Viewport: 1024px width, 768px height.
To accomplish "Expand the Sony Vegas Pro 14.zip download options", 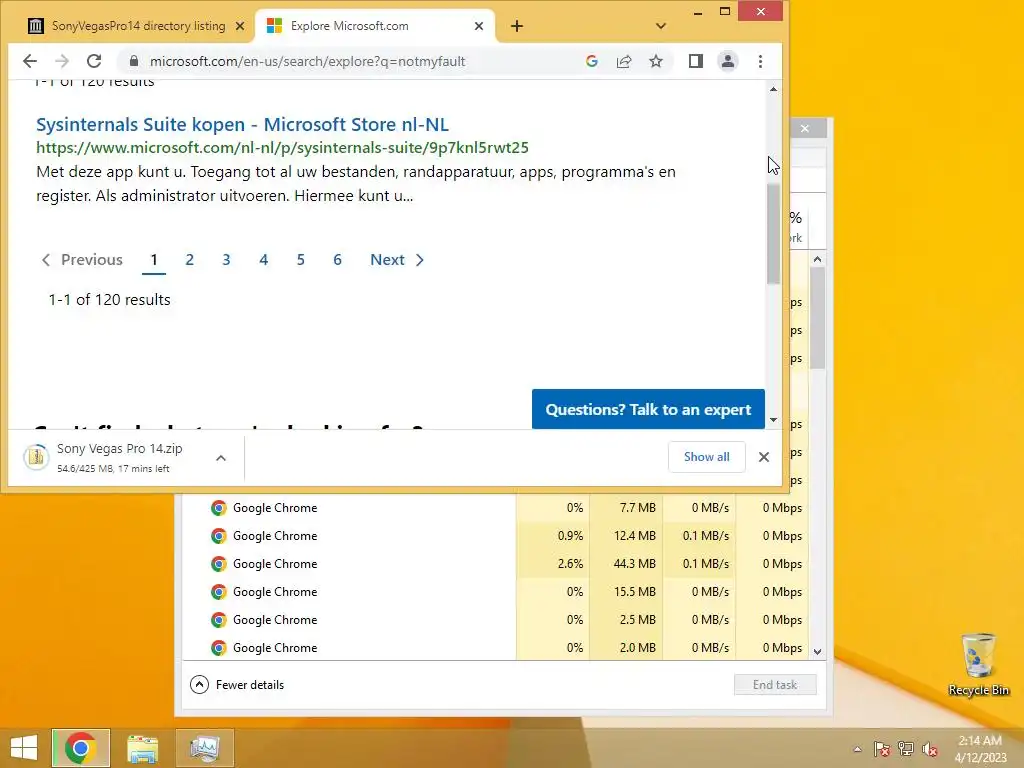I will click(221, 458).
